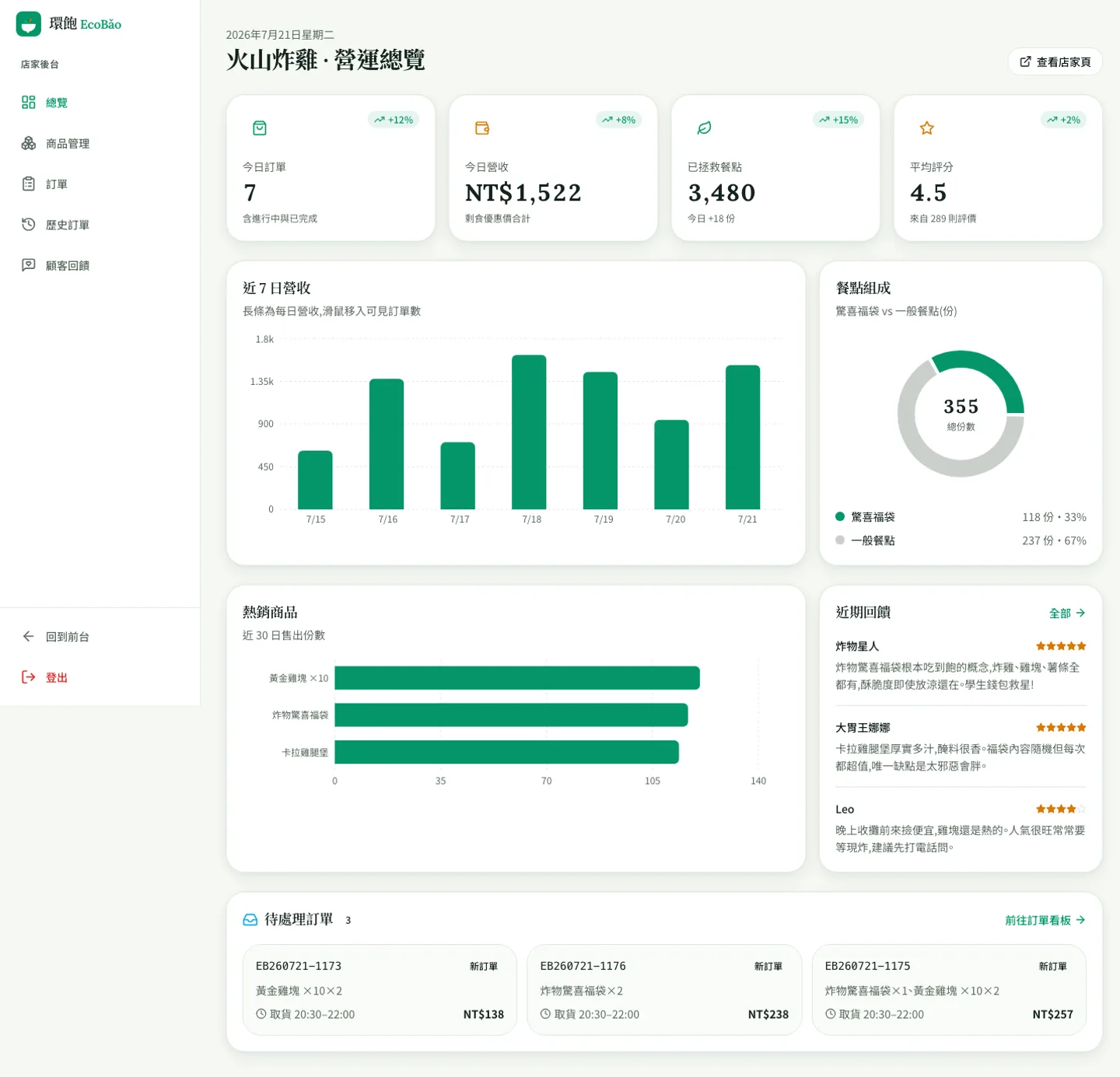The width and height of the screenshot is (1120, 1077).
Task: Click 新訂單 badge on order EB260721-1176
Action: 768,966
